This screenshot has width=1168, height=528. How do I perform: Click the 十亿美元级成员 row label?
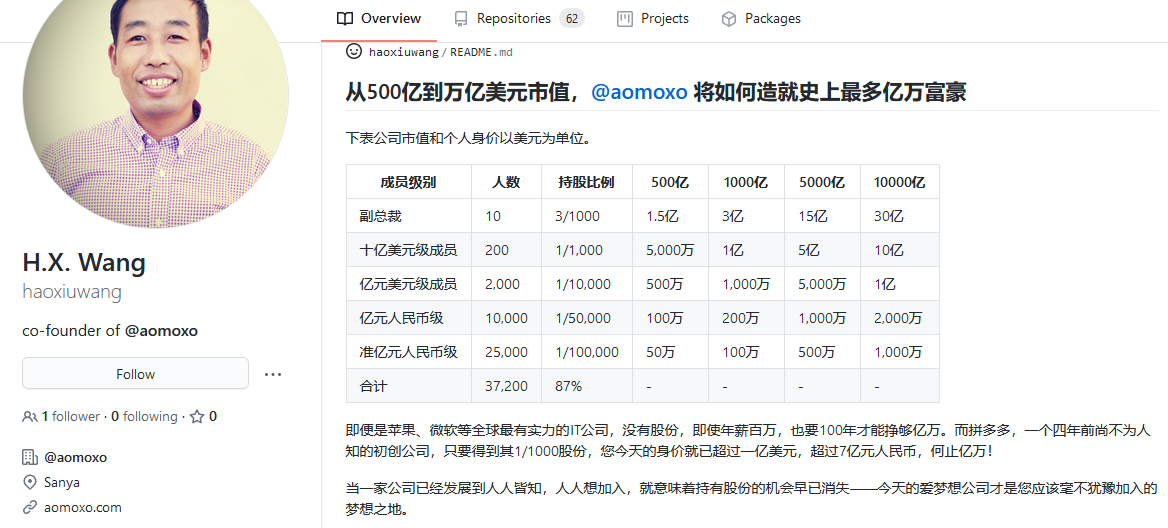[x=408, y=250]
